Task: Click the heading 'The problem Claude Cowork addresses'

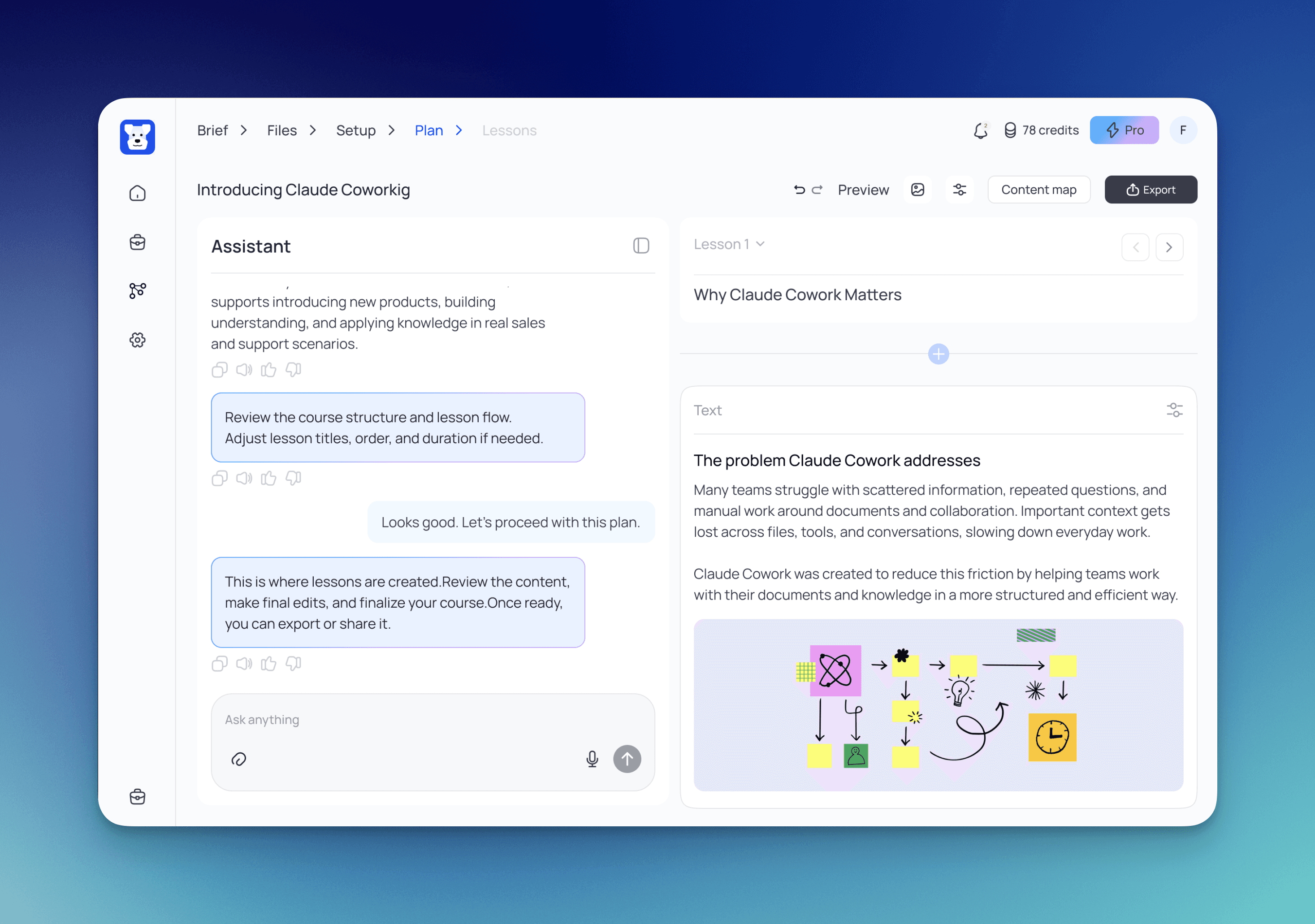Action: [x=837, y=460]
